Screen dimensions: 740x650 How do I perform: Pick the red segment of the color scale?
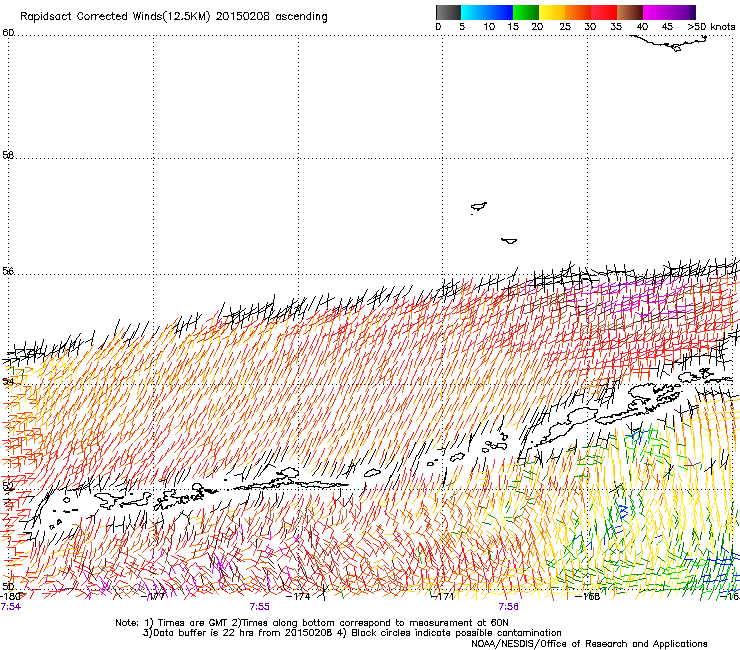pyautogui.click(x=604, y=12)
